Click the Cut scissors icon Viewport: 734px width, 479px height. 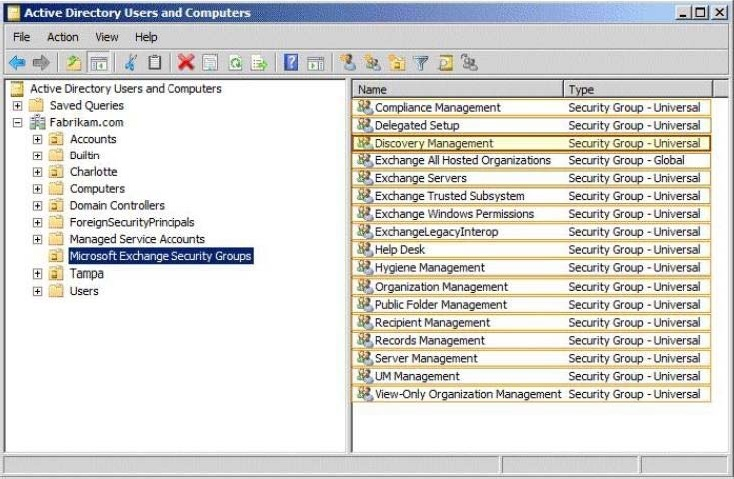(131, 62)
